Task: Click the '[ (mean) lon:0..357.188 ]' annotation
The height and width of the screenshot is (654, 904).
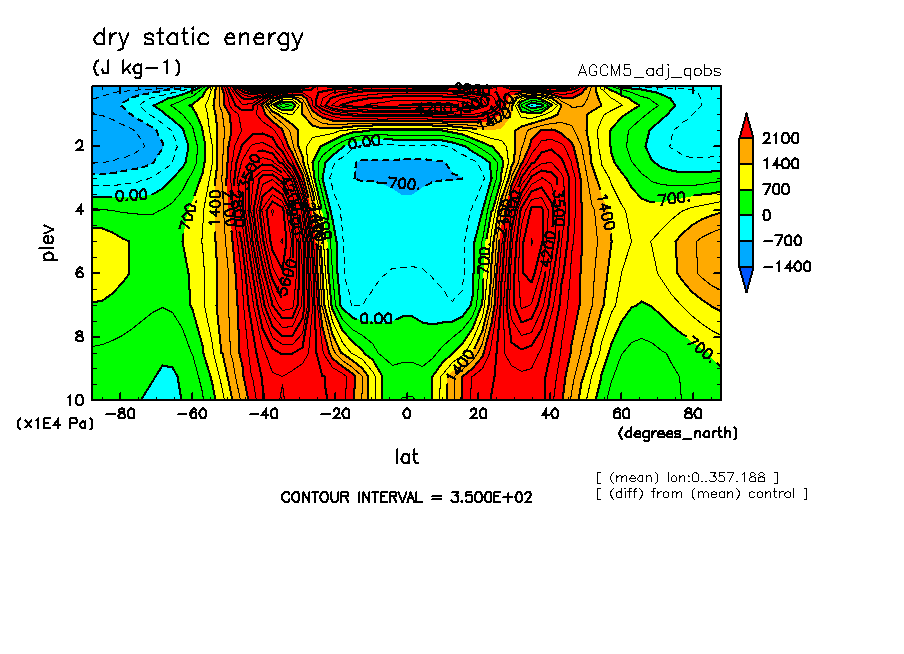Action: [687, 478]
